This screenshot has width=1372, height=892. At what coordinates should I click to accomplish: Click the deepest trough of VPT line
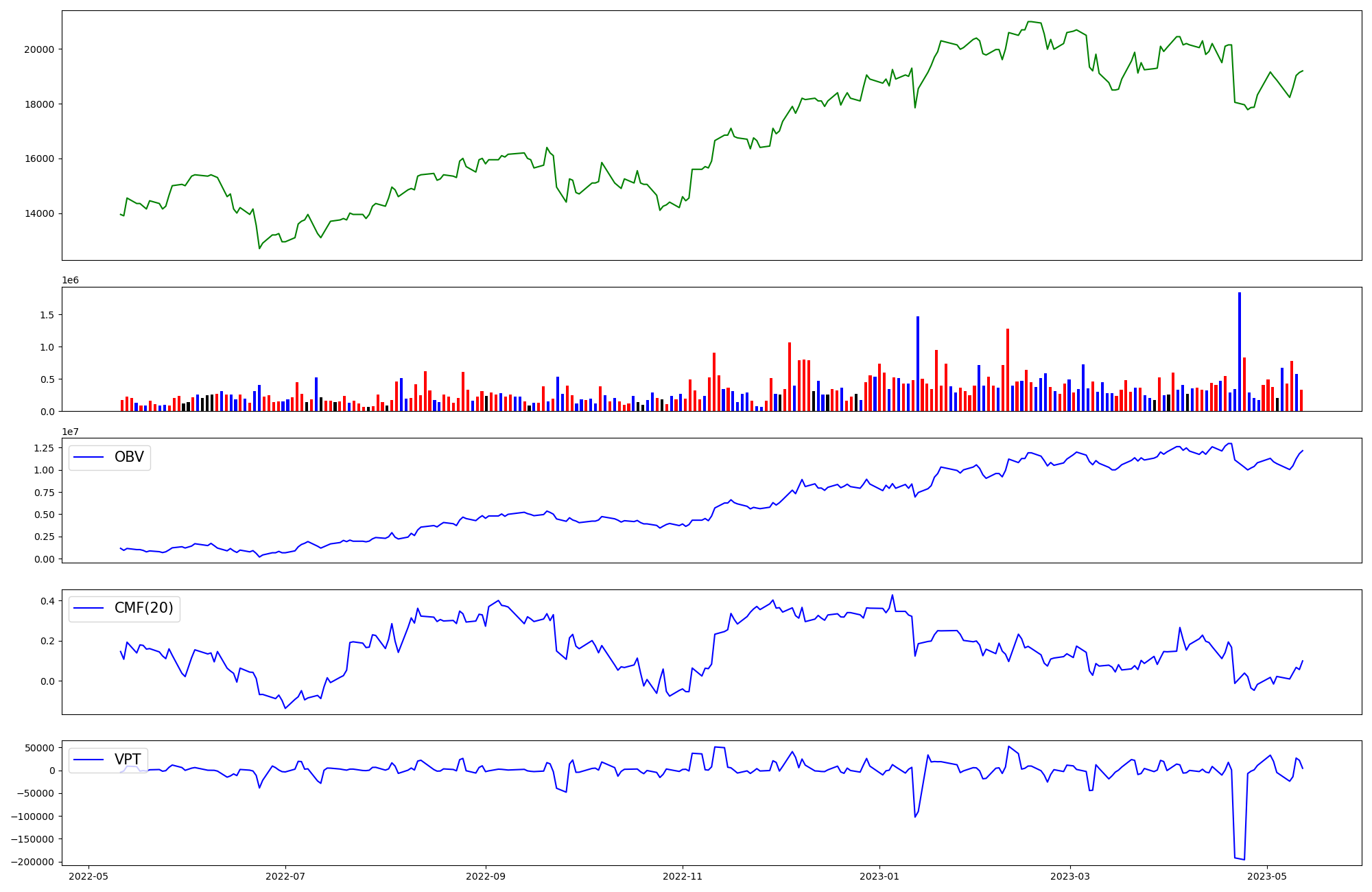tap(1244, 859)
